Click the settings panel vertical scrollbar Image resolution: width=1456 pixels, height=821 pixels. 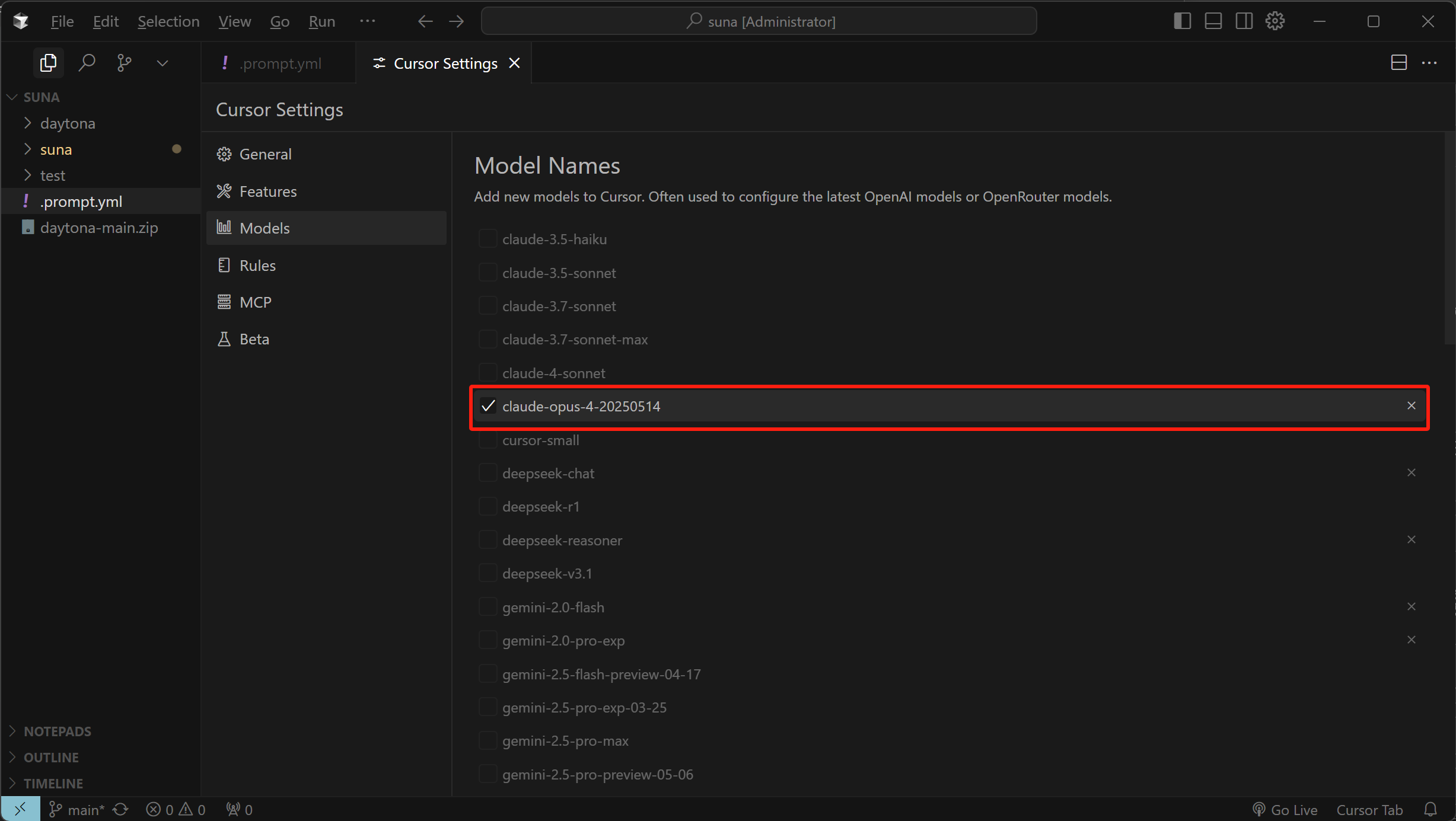[1449, 239]
